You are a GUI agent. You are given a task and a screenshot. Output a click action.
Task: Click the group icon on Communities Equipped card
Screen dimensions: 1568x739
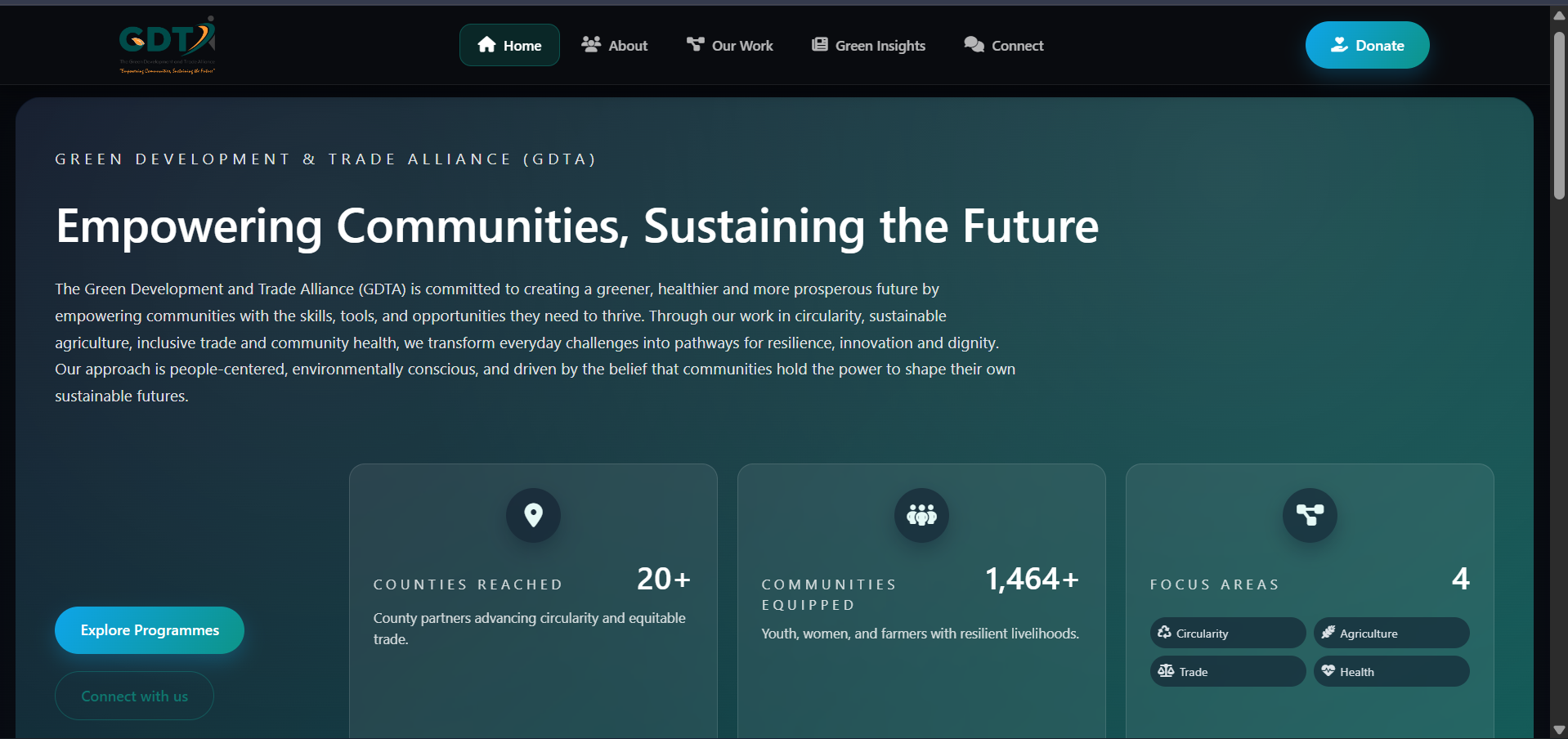click(x=921, y=515)
